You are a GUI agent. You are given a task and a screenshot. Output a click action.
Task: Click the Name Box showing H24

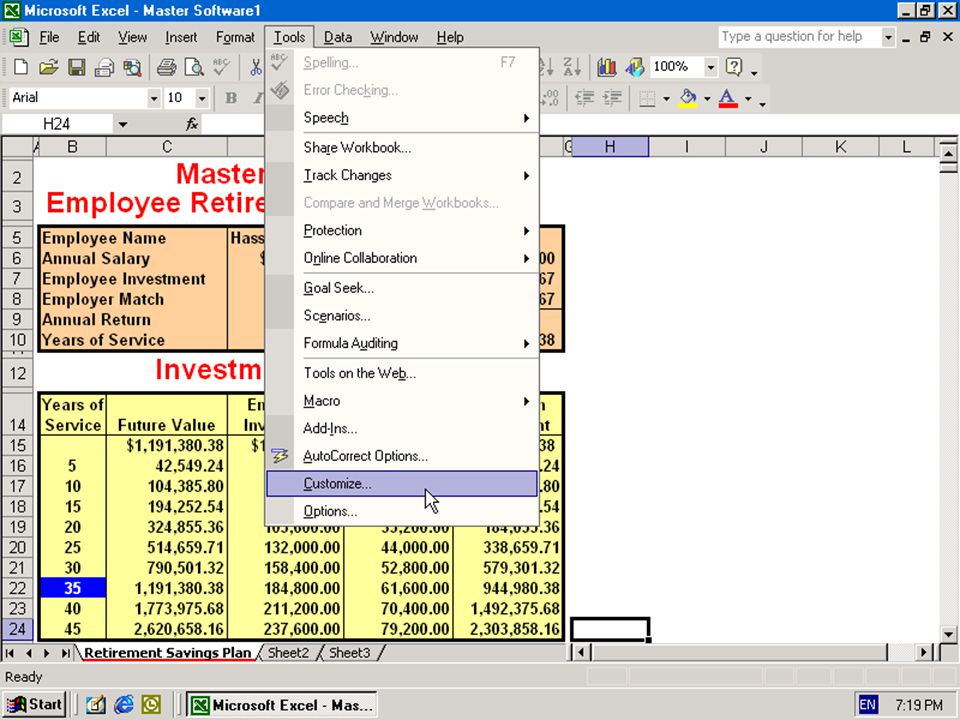click(x=57, y=124)
